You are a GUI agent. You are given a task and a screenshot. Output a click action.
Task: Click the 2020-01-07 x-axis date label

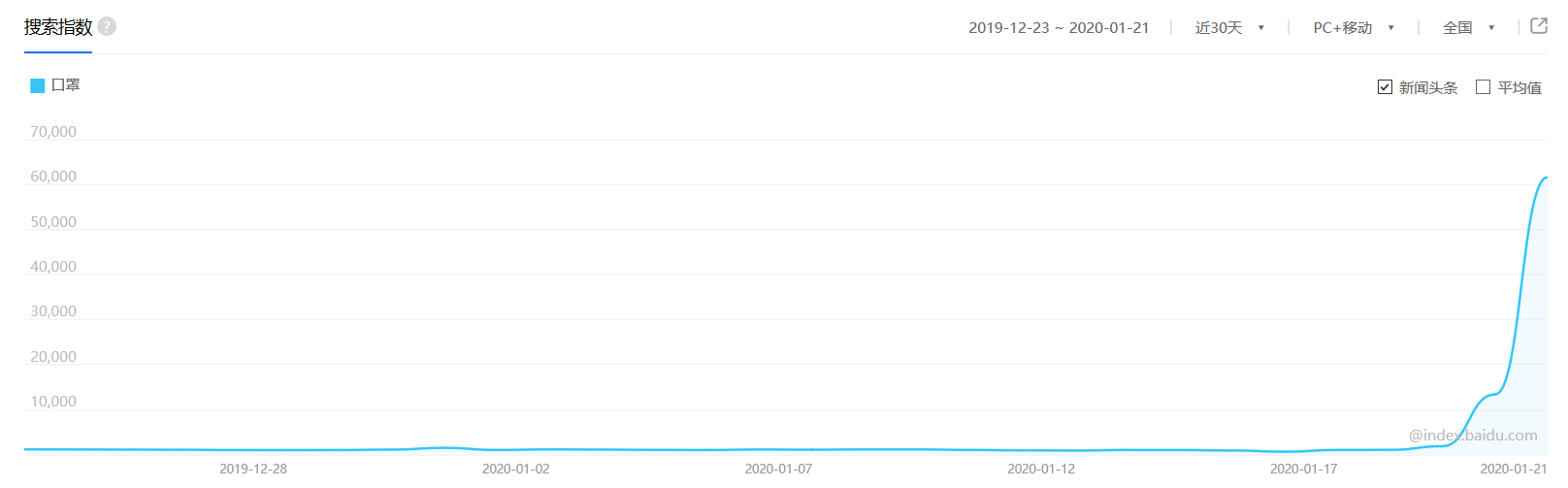pyautogui.click(x=778, y=469)
